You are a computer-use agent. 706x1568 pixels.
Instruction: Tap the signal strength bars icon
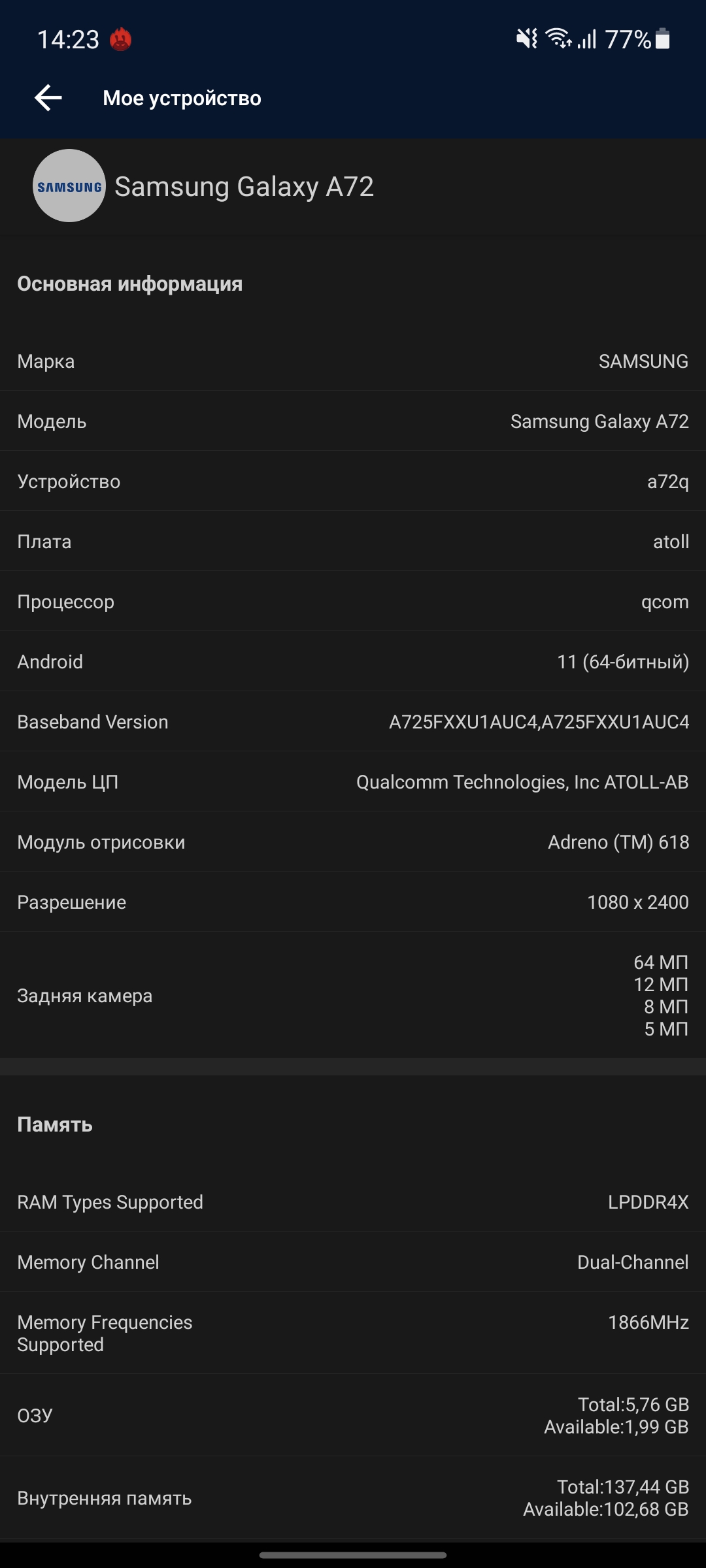588,40
